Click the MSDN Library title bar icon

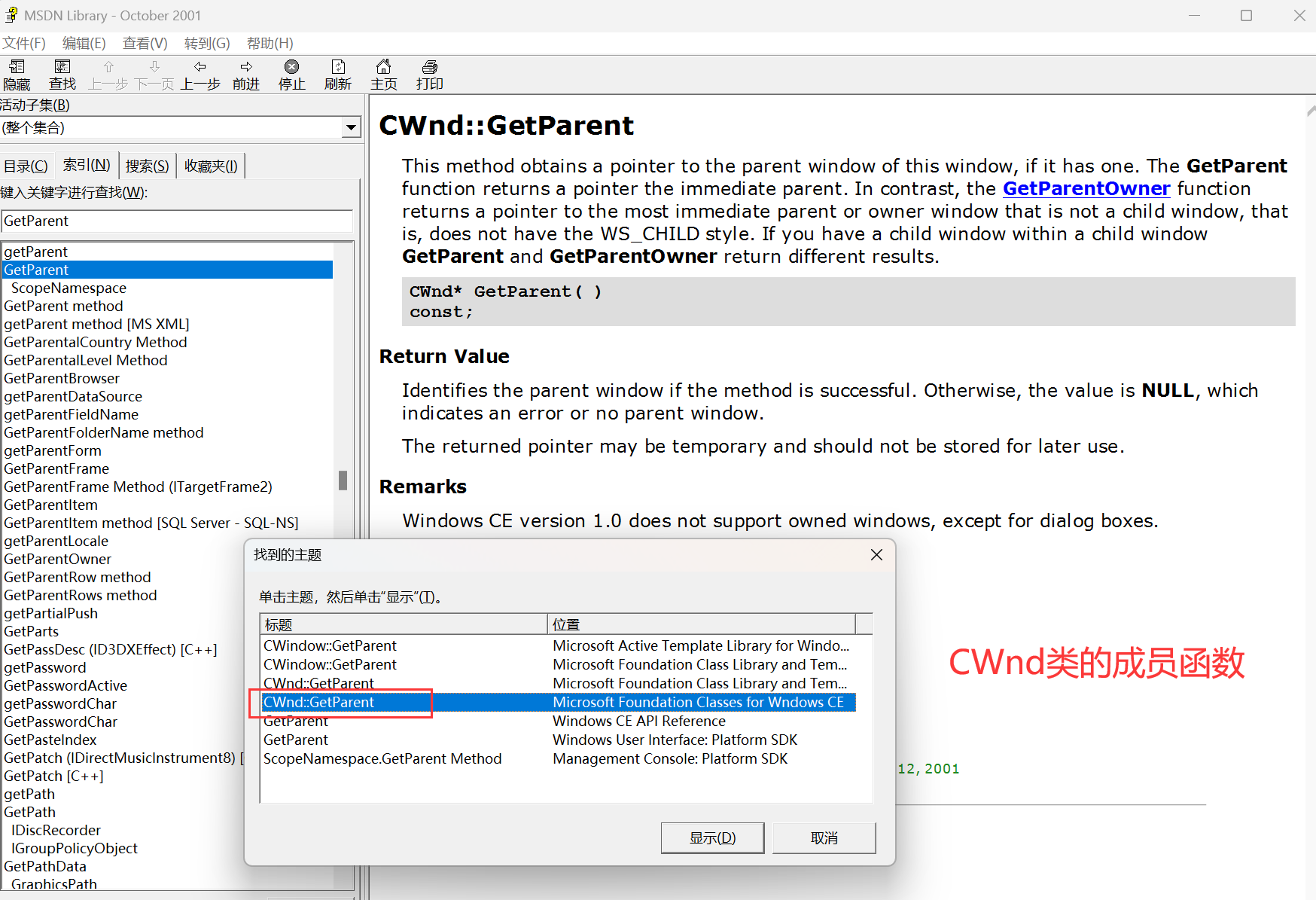tap(11, 15)
